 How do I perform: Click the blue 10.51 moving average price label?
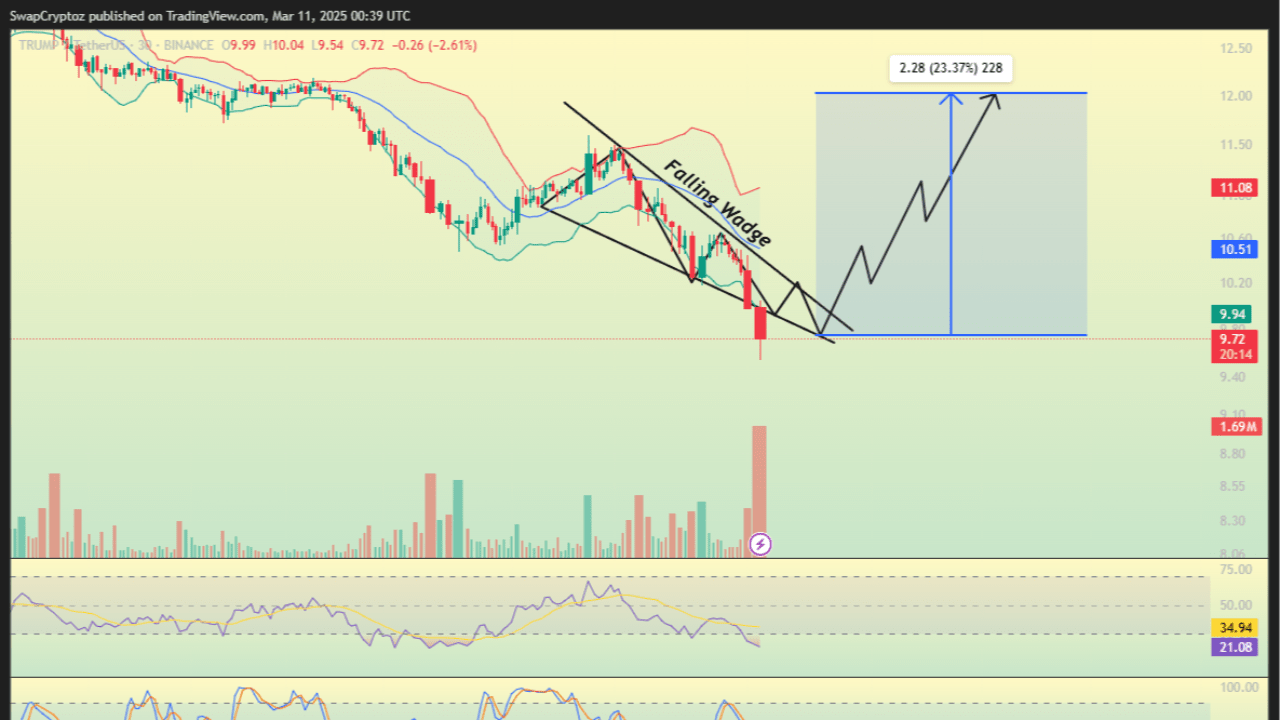pos(1234,249)
